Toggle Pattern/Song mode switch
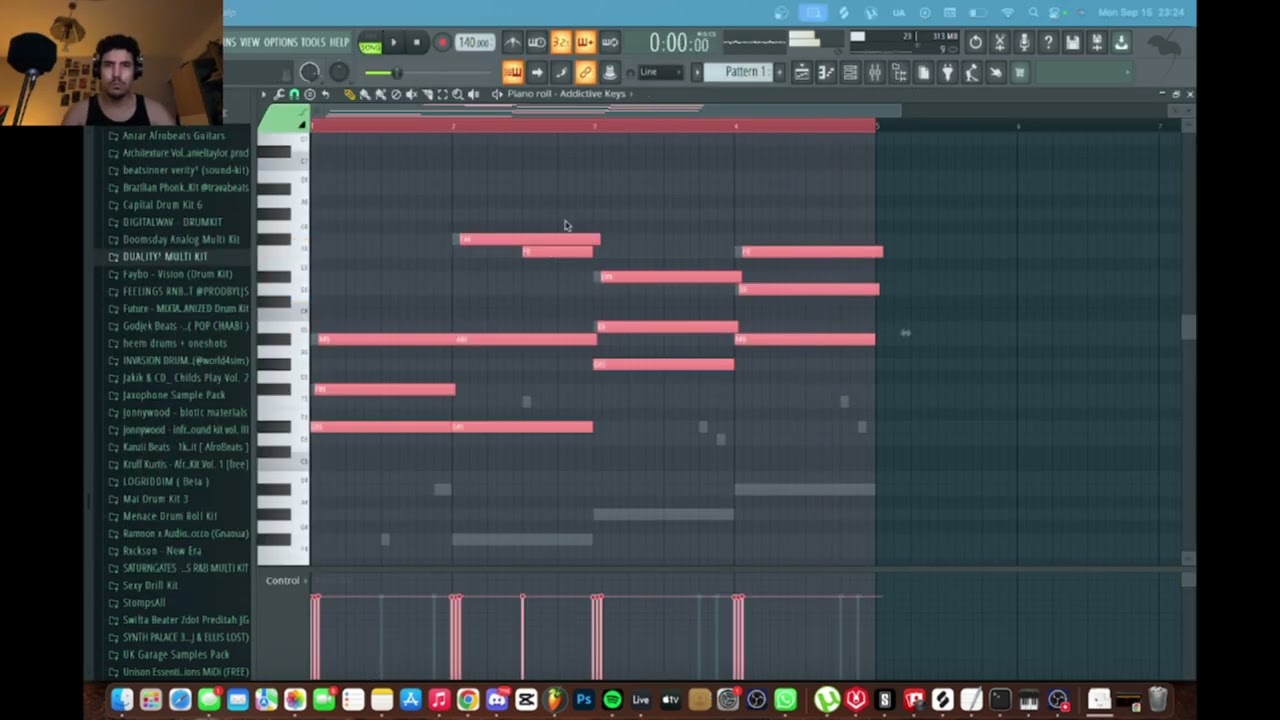This screenshot has height=720, width=1280. (x=370, y=43)
